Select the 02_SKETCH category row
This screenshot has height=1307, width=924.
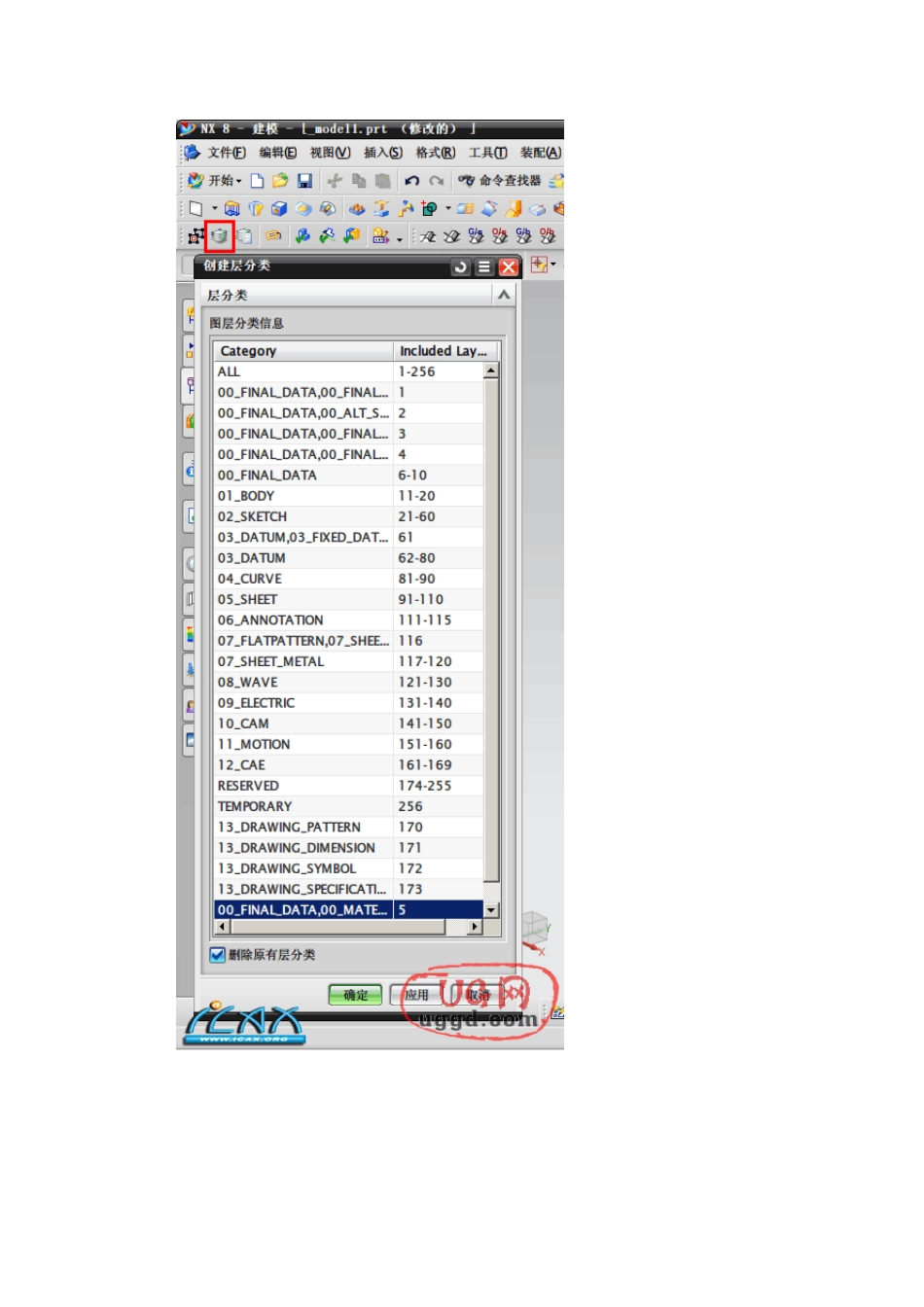tap(349, 516)
